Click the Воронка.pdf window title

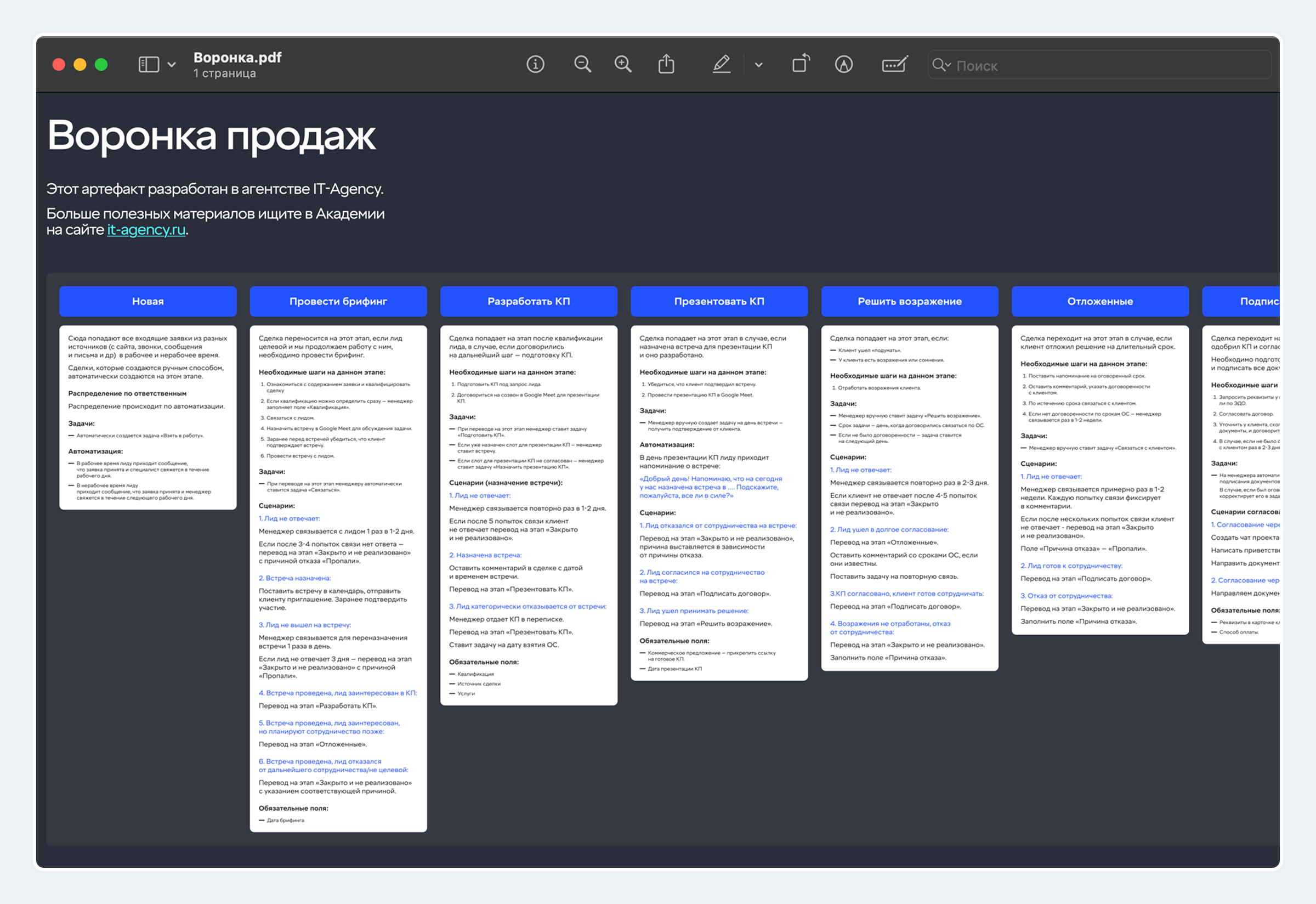(237, 57)
